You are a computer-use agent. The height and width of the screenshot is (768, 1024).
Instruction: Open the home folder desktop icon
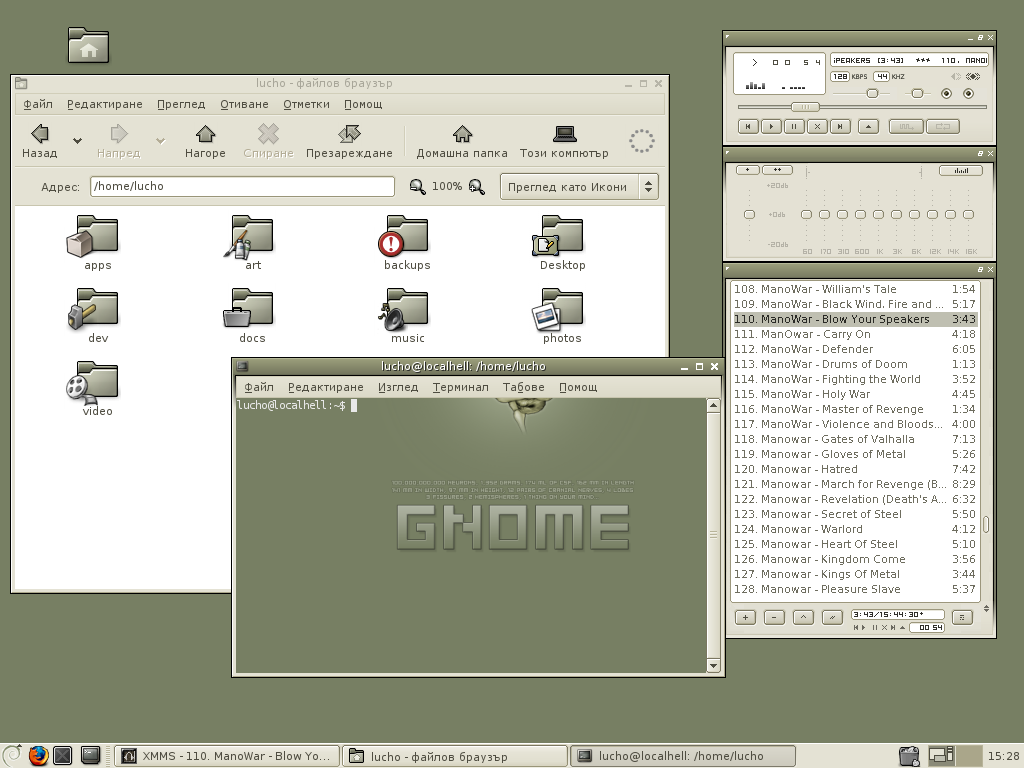pos(88,45)
